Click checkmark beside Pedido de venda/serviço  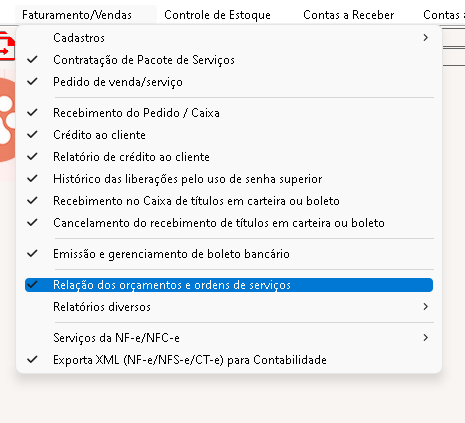32,82
